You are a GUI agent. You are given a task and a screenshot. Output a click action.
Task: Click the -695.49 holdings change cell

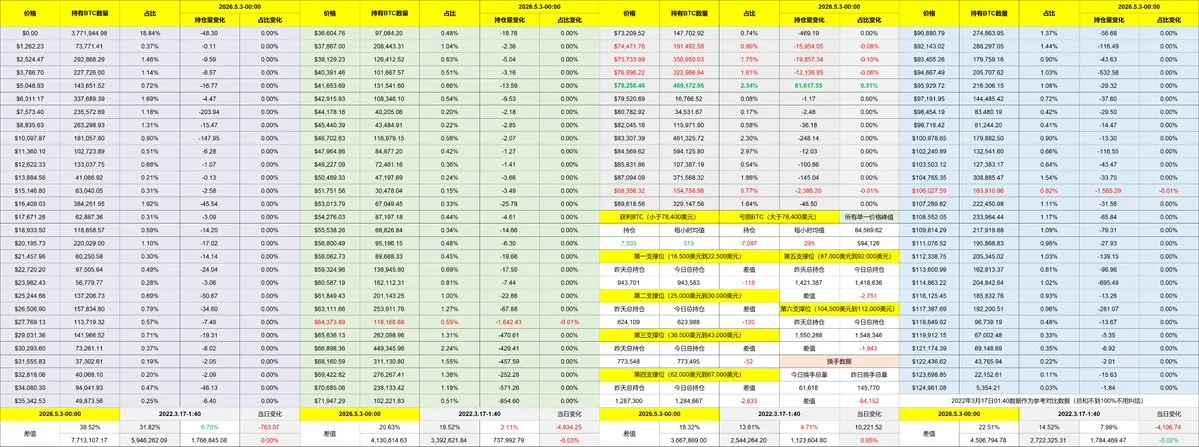click(x=1109, y=283)
